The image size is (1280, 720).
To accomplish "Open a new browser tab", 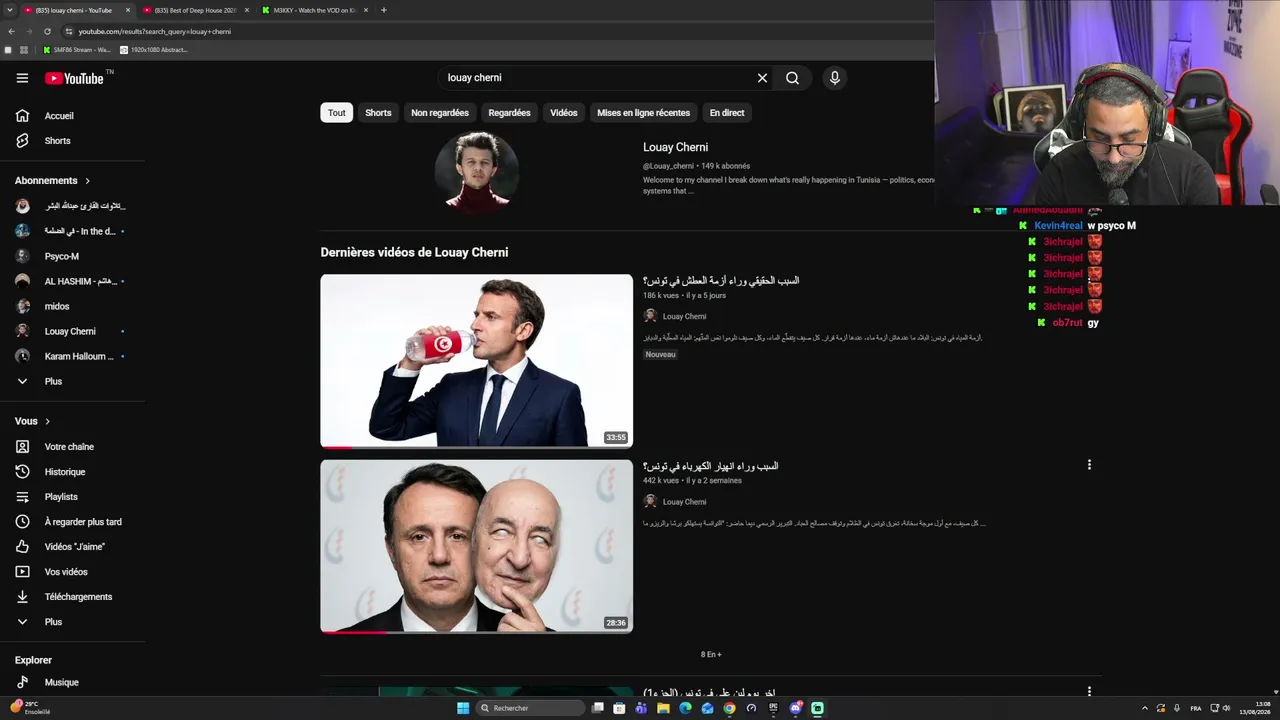I will coord(384,10).
